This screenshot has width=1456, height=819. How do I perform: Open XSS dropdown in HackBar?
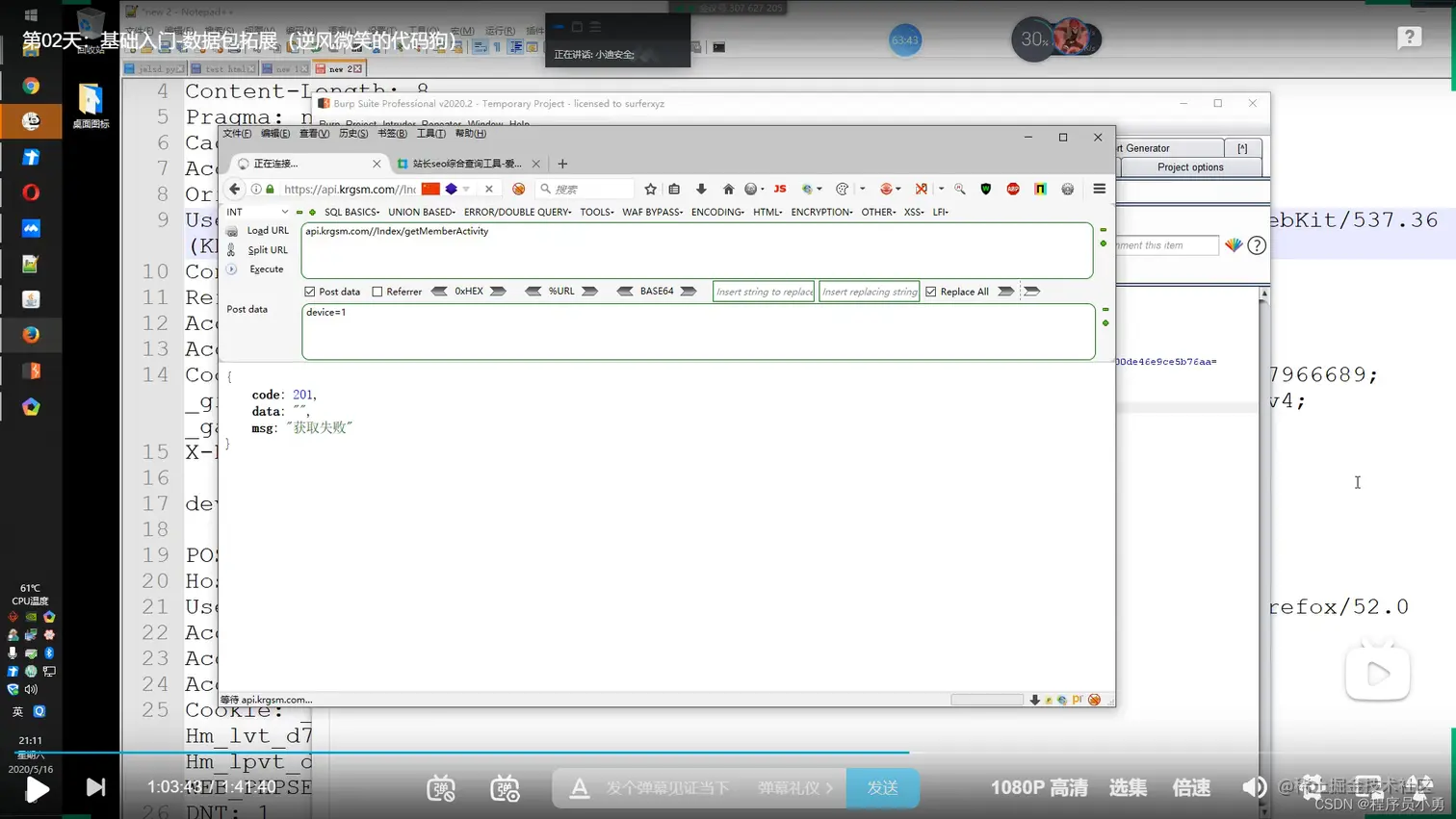[914, 212]
